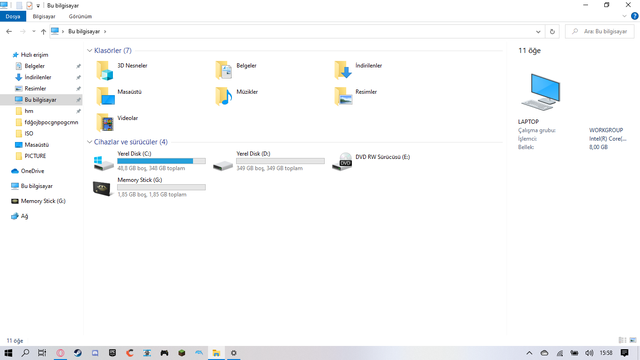Select DVD RW Sürücüsü (E:) drive
This screenshot has height=360, width=640.
[371, 161]
